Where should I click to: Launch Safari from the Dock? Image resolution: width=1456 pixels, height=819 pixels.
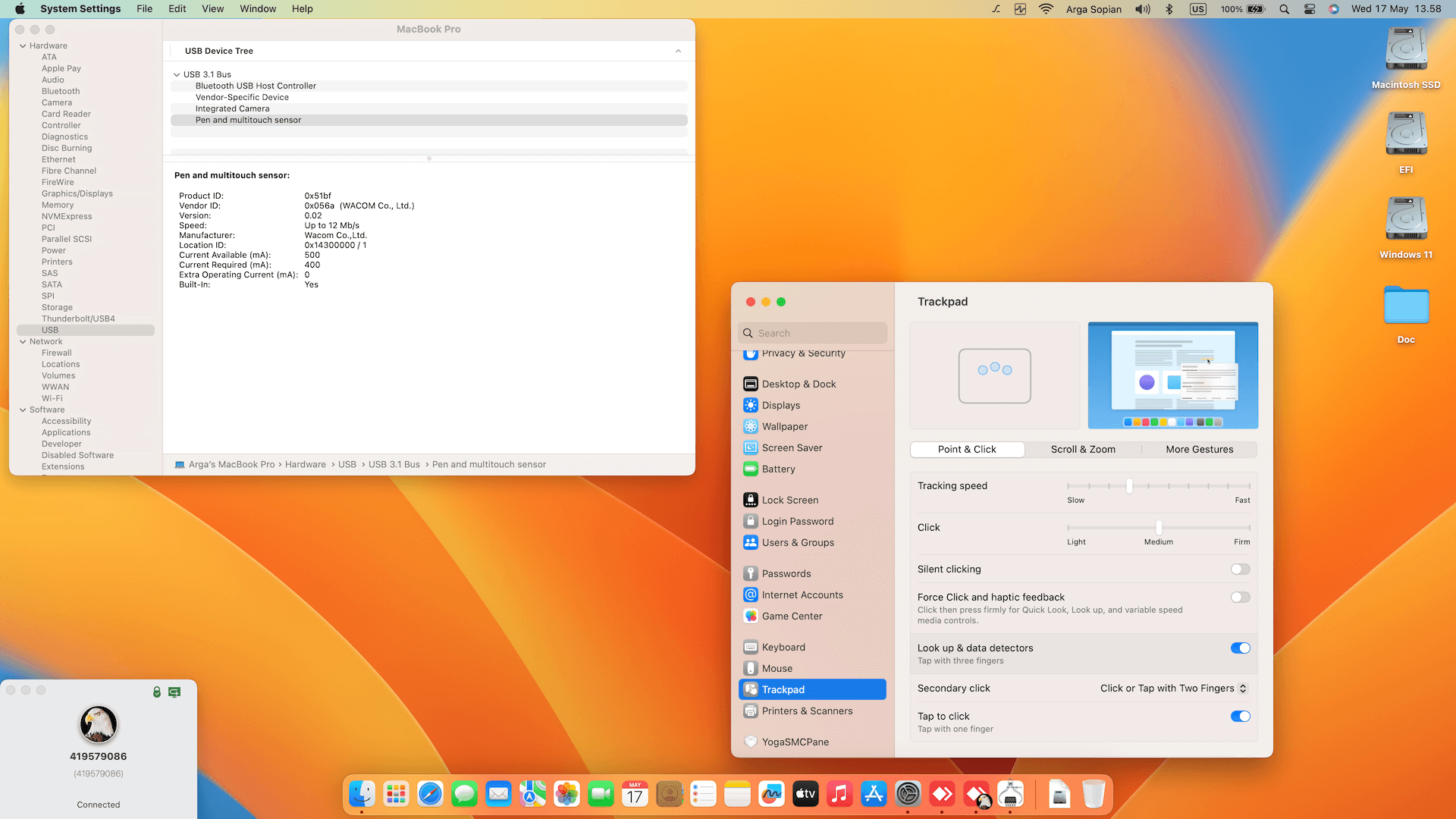click(x=430, y=794)
